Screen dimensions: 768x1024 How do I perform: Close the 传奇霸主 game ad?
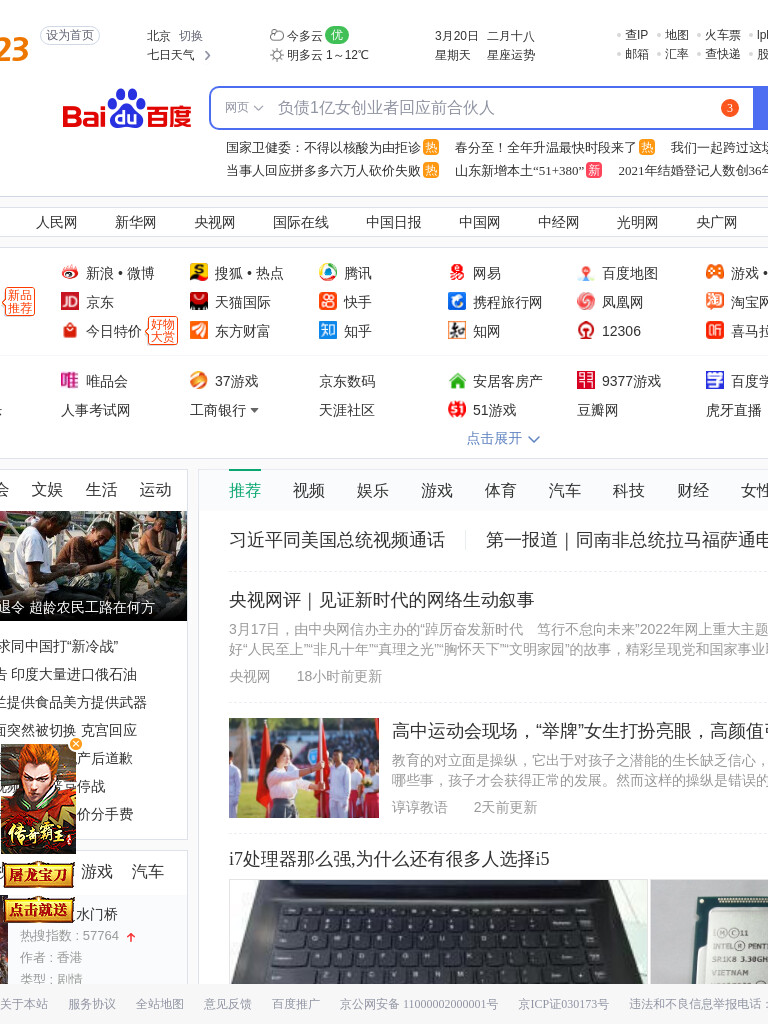coord(76,744)
